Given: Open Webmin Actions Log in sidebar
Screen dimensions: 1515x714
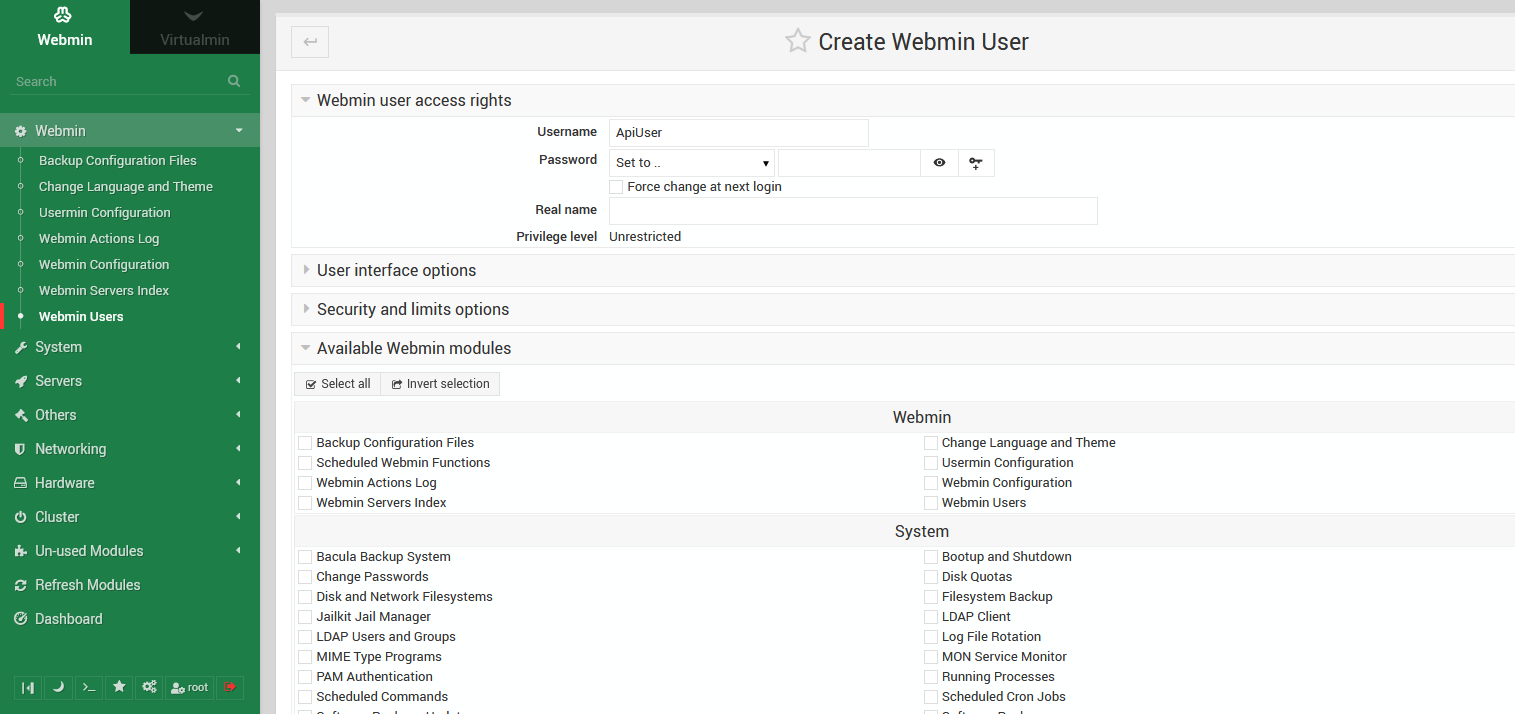Looking at the screenshot, I should [x=99, y=239].
